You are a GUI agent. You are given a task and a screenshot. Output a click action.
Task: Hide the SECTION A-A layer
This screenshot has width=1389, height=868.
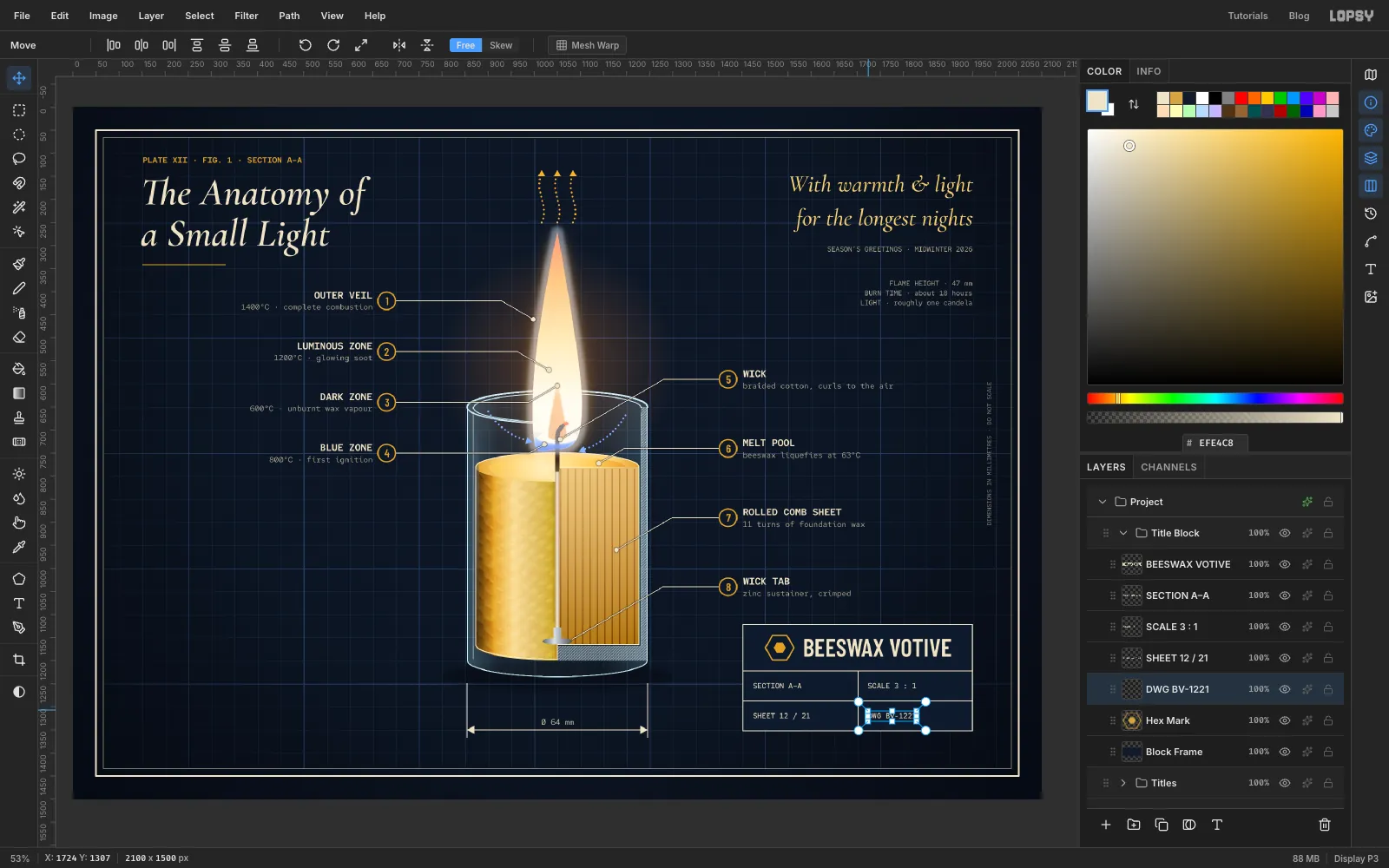coord(1285,595)
